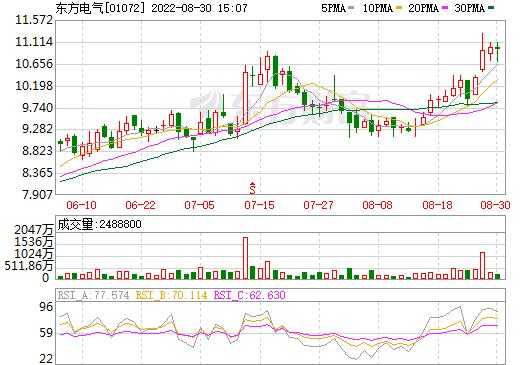Click the red S marker above 07-15
Screen dimensions: 520x365
pos(252,189)
